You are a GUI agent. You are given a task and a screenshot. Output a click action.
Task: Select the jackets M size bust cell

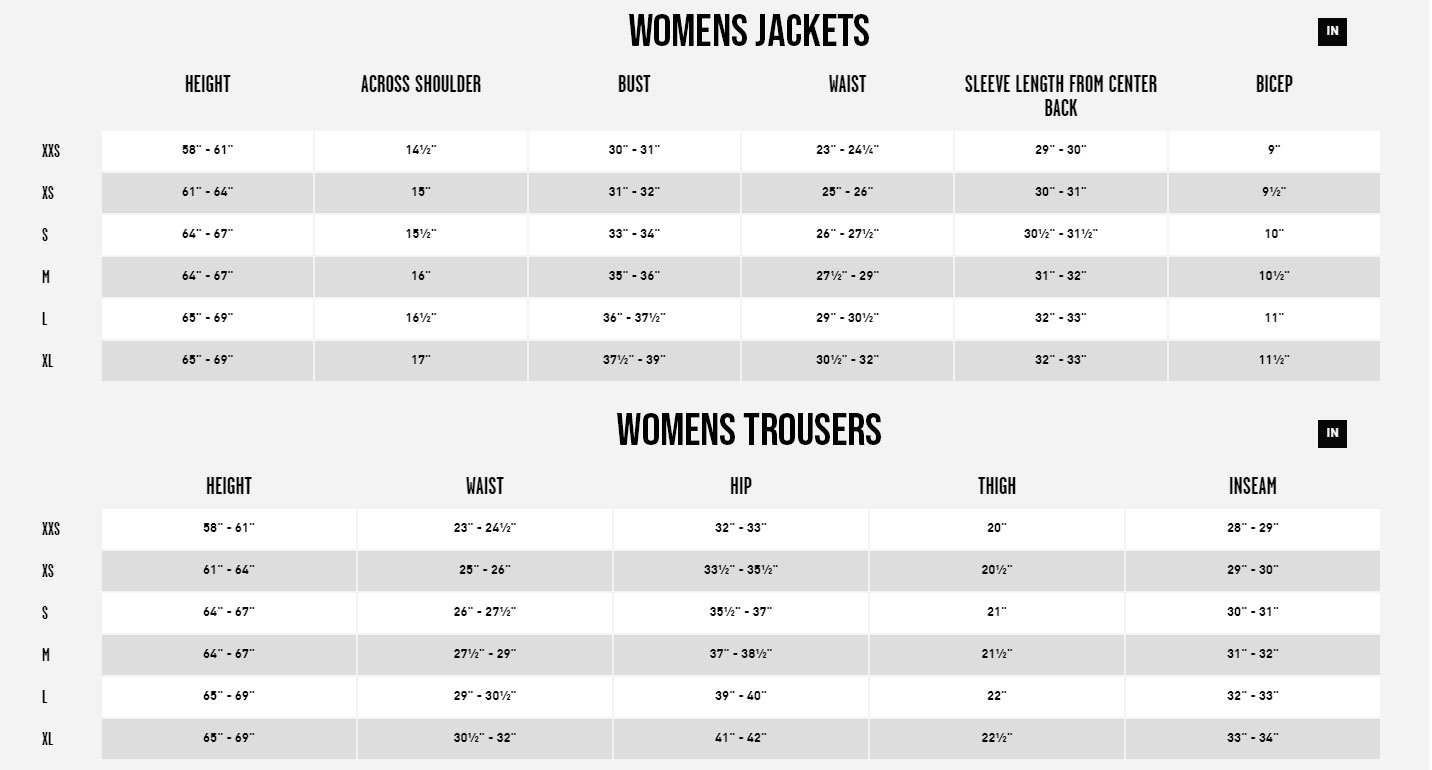tap(634, 277)
